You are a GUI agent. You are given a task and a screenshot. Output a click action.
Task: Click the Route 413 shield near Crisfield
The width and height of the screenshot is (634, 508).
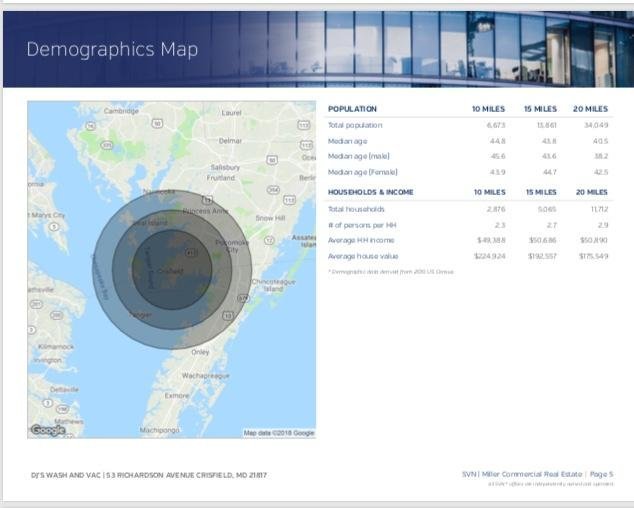coord(190,253)
